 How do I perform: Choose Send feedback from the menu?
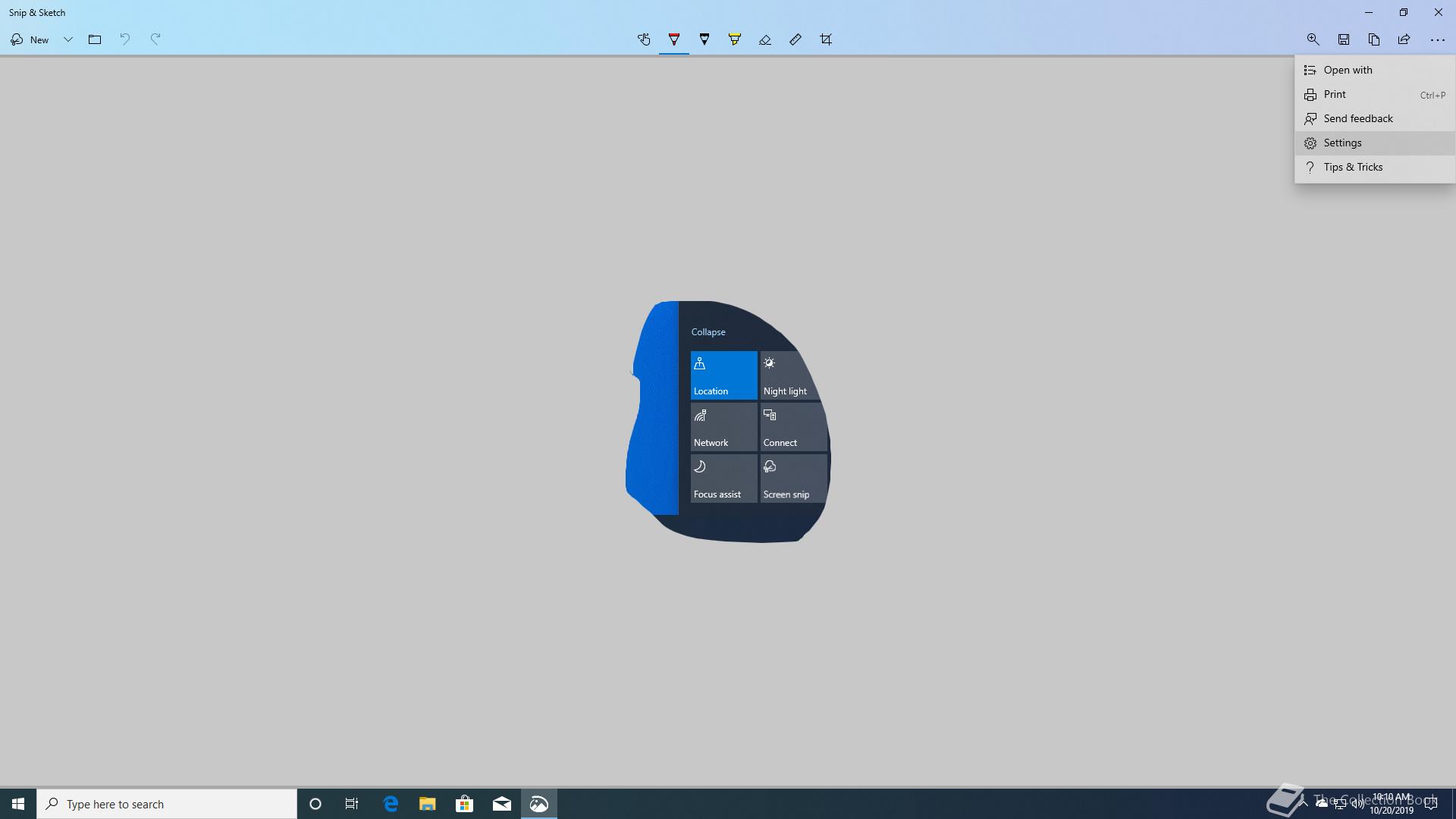pyautogui.click(x=1375, y=119)
